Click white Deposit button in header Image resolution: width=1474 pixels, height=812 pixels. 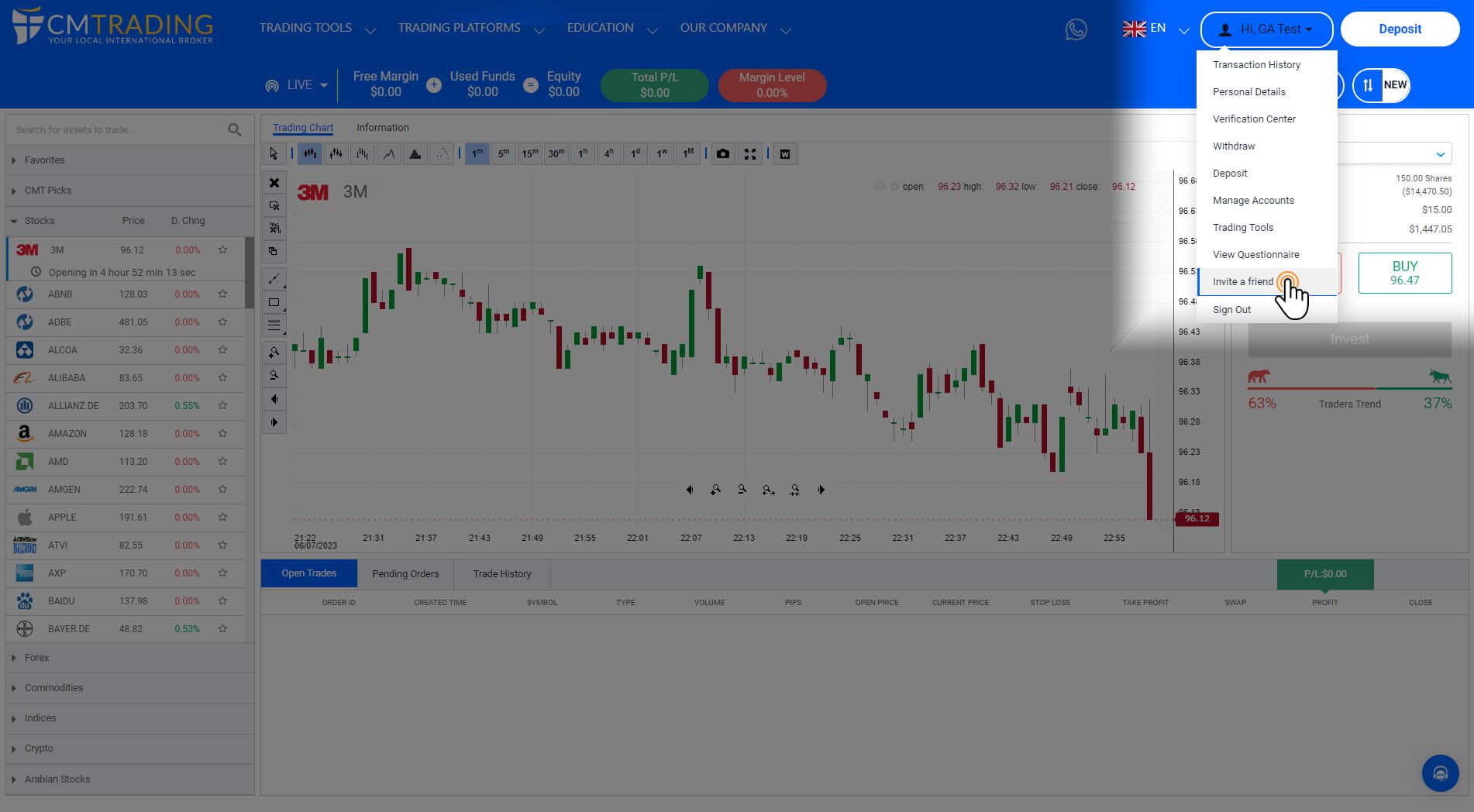pos(1400,29)
